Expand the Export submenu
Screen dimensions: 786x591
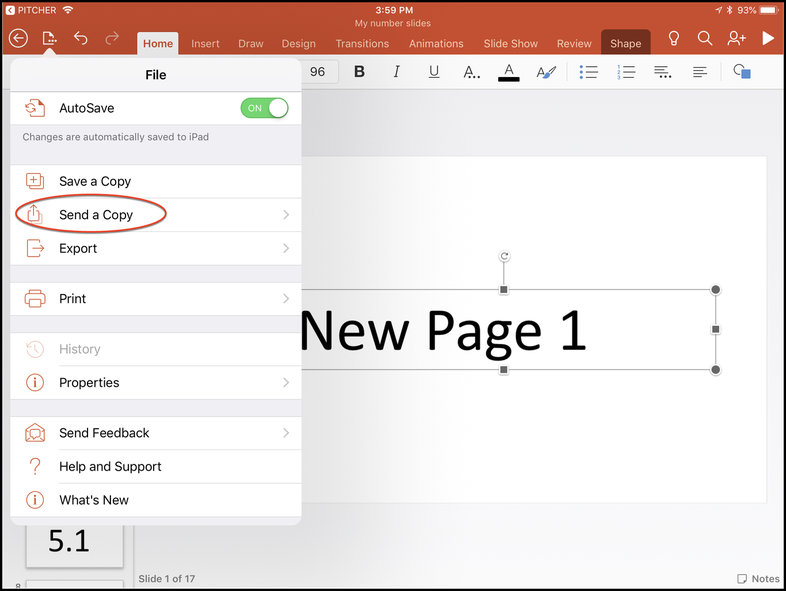tap(155, 248)
